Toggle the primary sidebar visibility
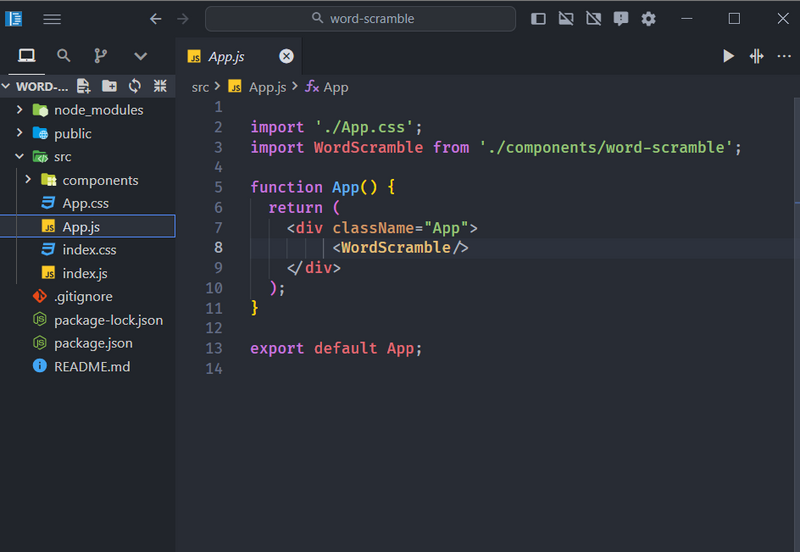Image resolution: width=800 pixels, height=552 pixels. pyautogui.click(x=538, y=19)
